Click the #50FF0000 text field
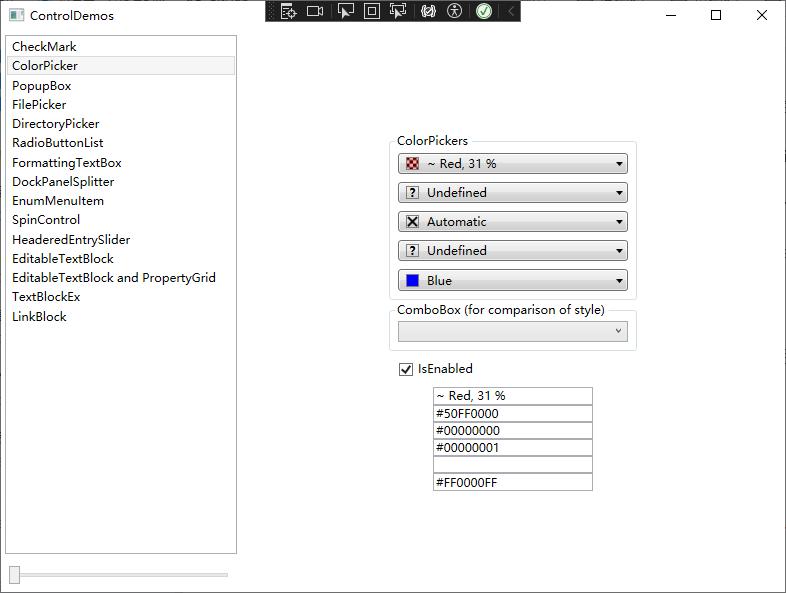Viewport: 786px width, 593px height. coord(512,414)
